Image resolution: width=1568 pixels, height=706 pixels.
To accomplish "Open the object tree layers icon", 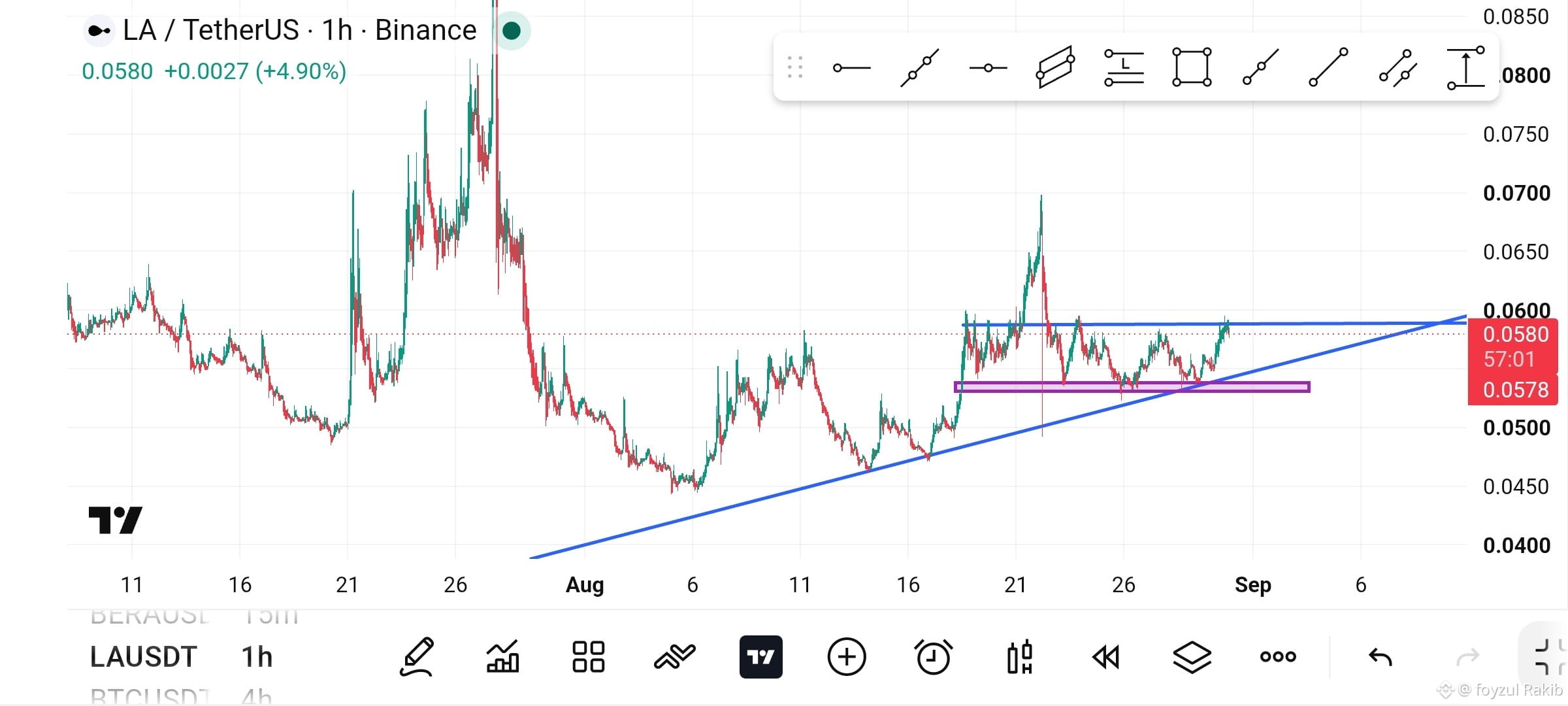I will (x=1192, y=657).
